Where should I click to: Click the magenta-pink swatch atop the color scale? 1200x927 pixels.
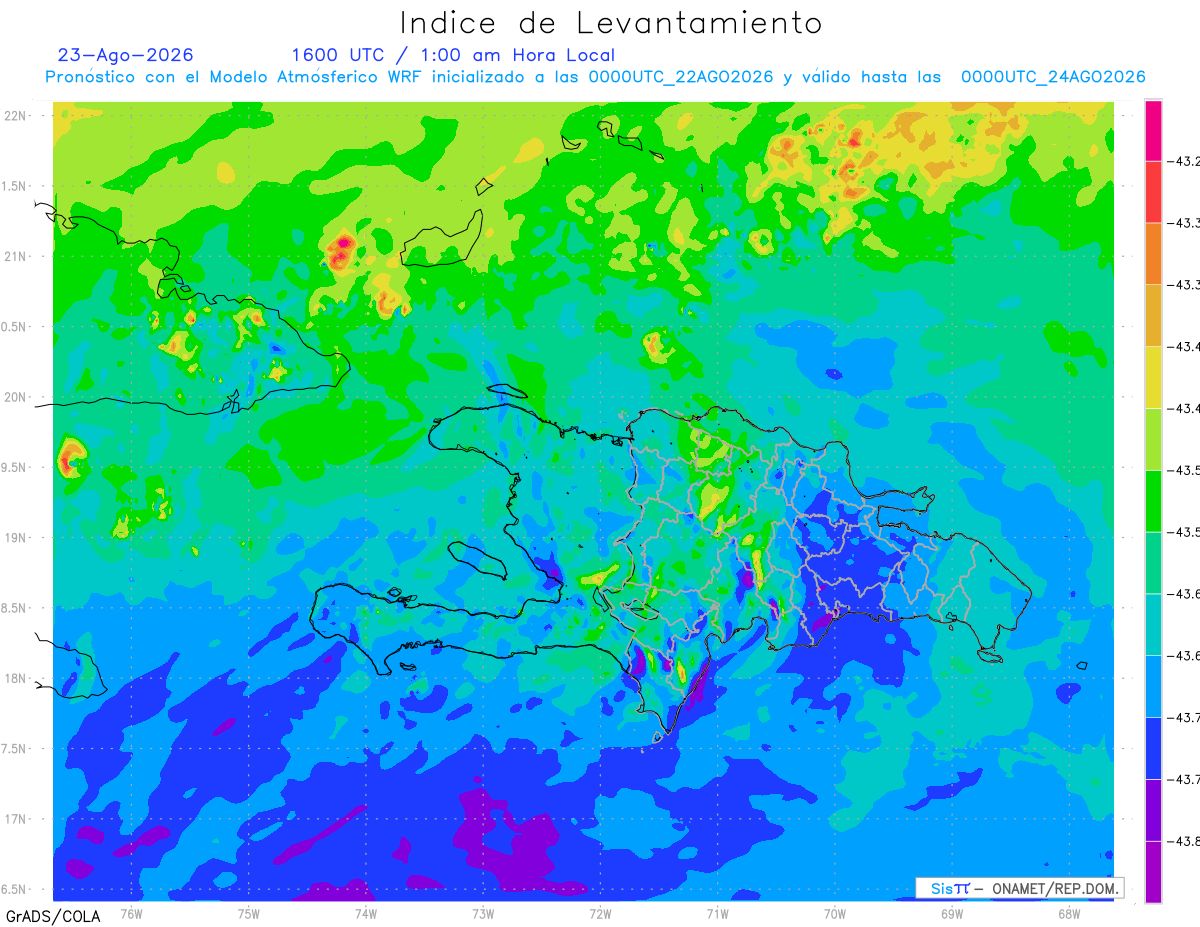tap(1153, 130)
